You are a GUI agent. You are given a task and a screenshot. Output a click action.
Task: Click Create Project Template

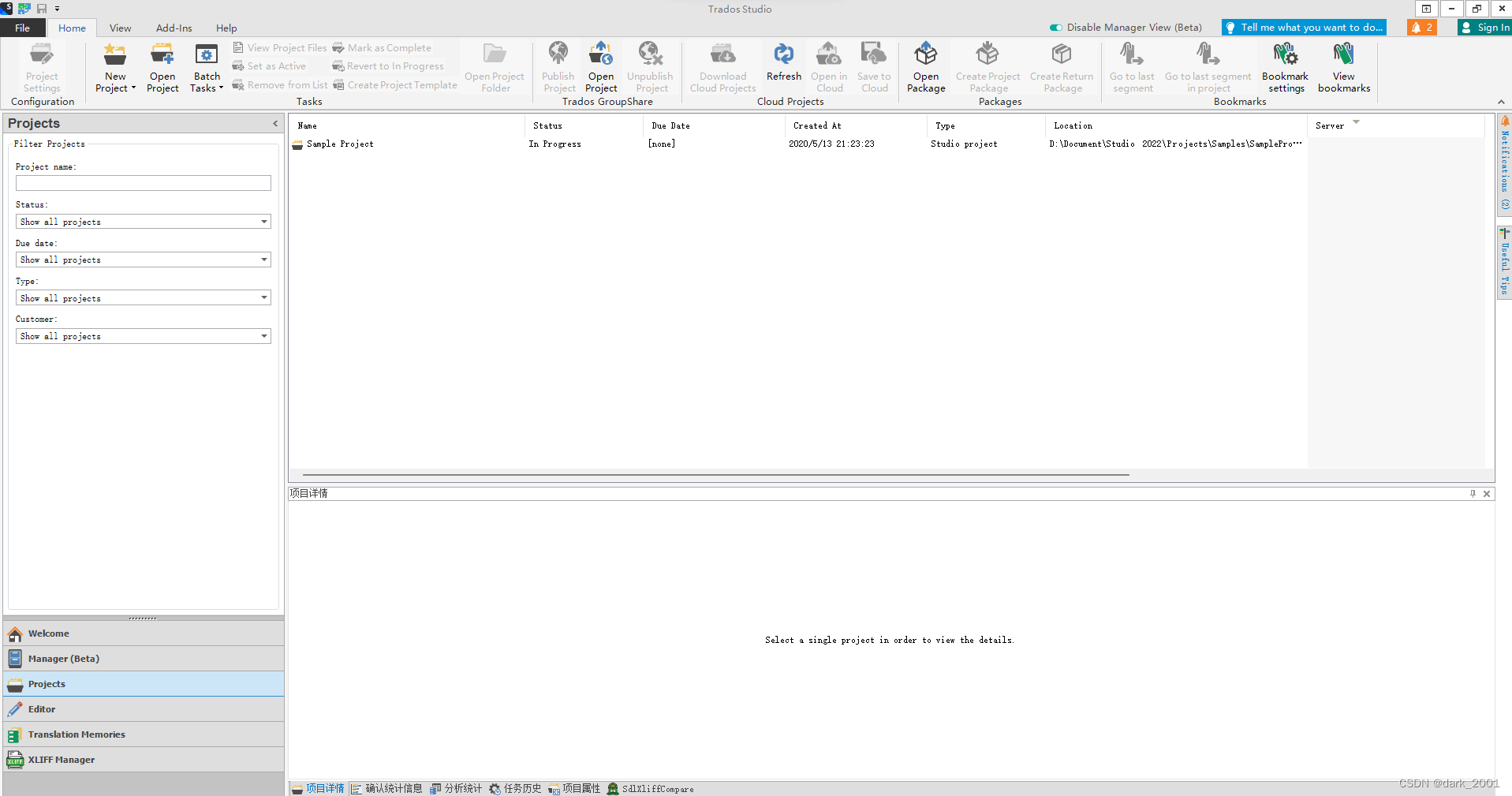[394, 85]
